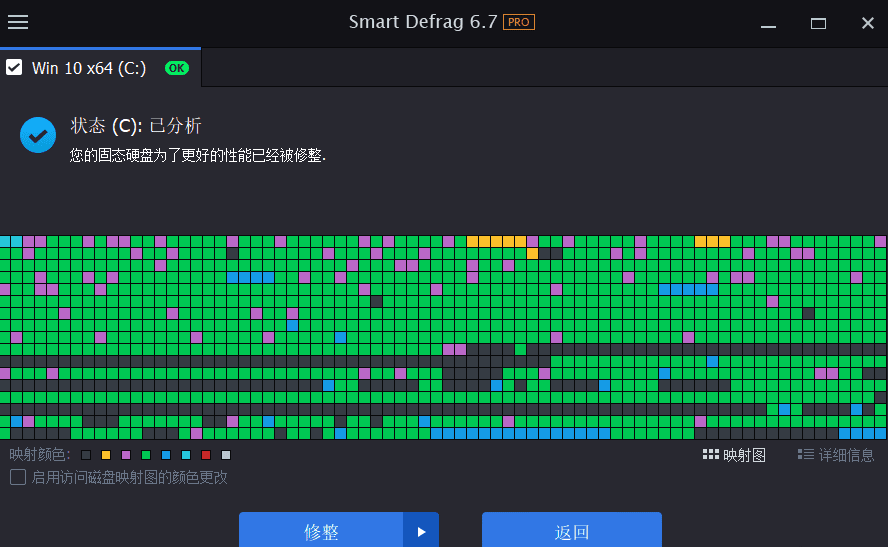Click the 映射图 grid icon
888x547 pixels.
710,455
